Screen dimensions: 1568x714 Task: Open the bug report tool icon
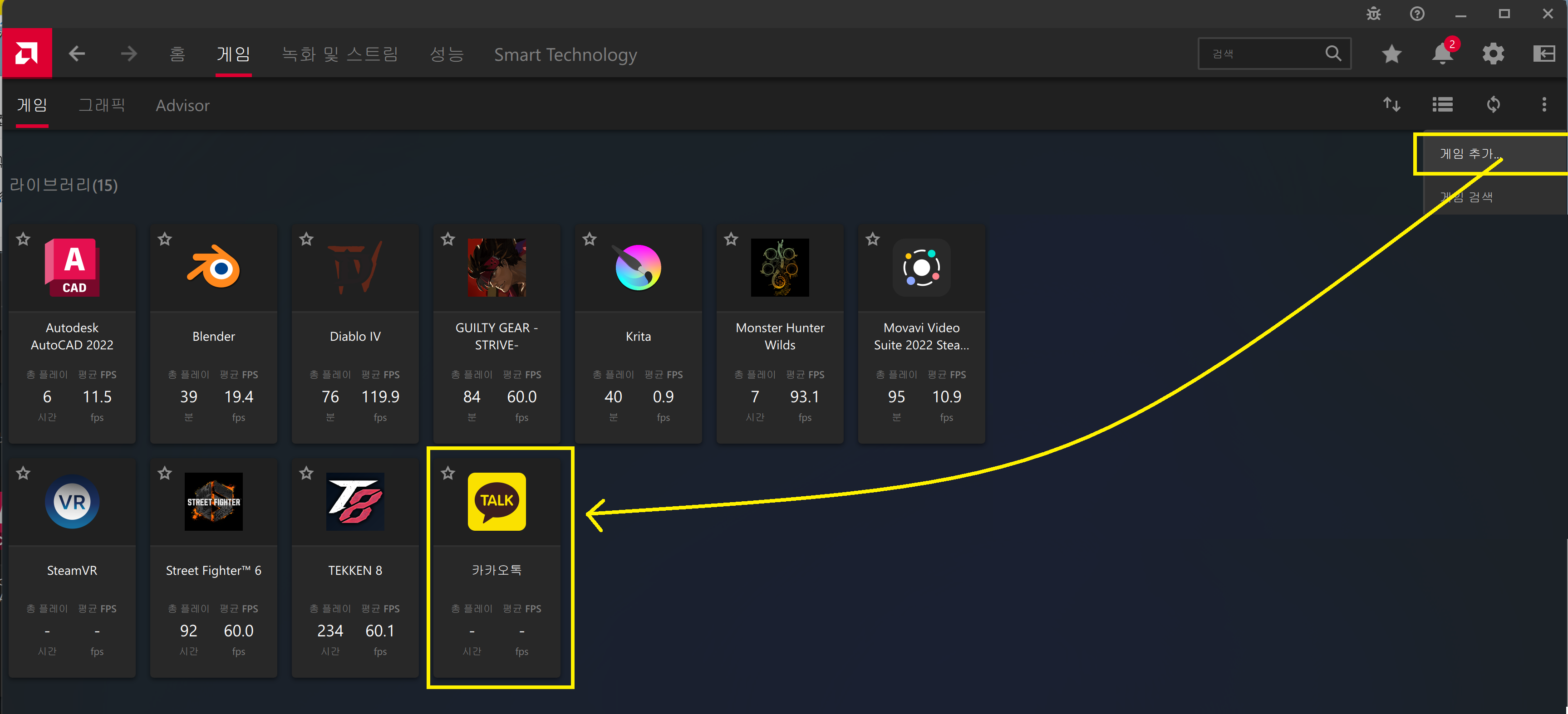(x=1373, y=13)
